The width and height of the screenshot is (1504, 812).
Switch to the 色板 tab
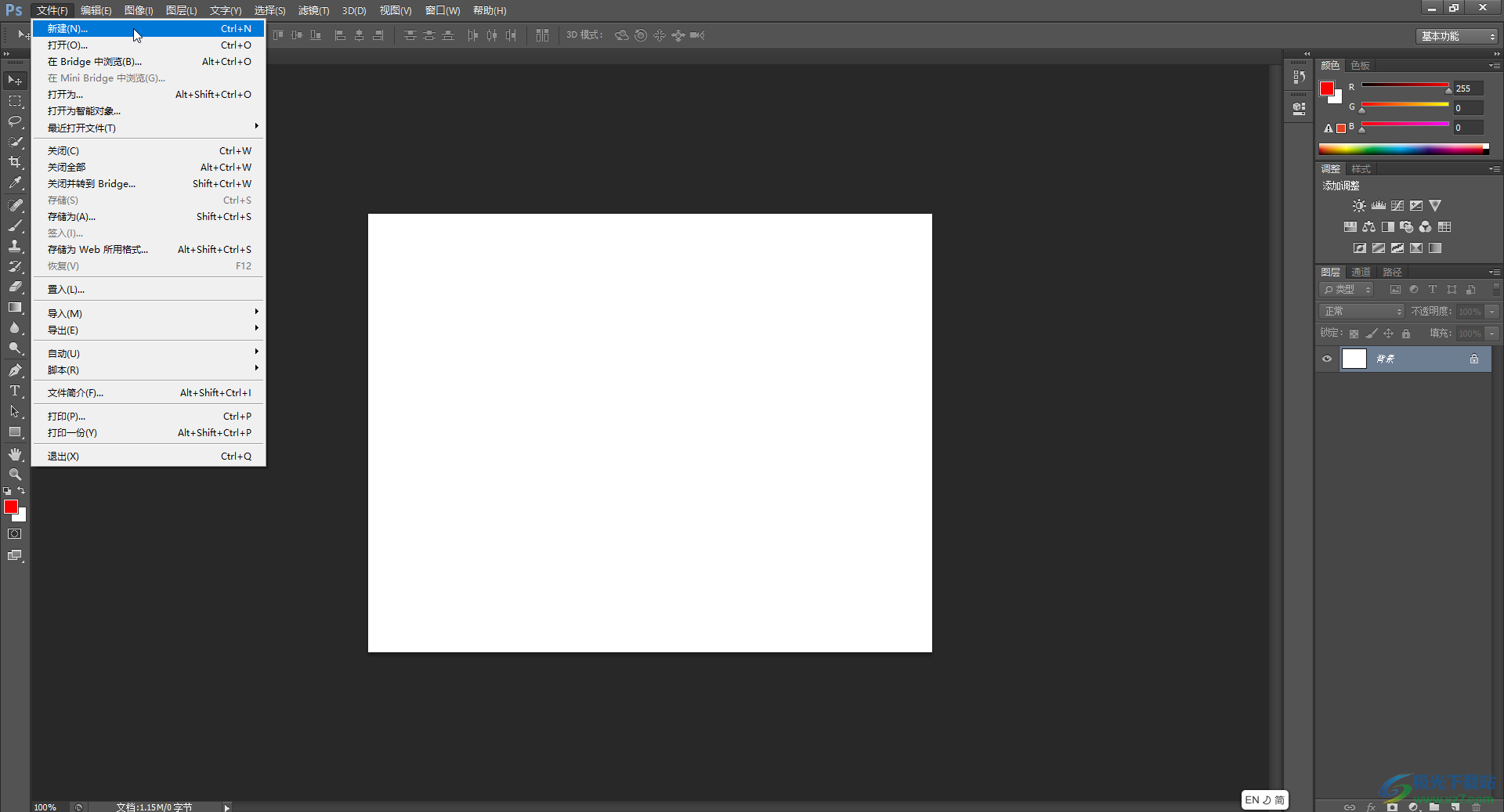pyautogui.click(x=1361, y=66)
